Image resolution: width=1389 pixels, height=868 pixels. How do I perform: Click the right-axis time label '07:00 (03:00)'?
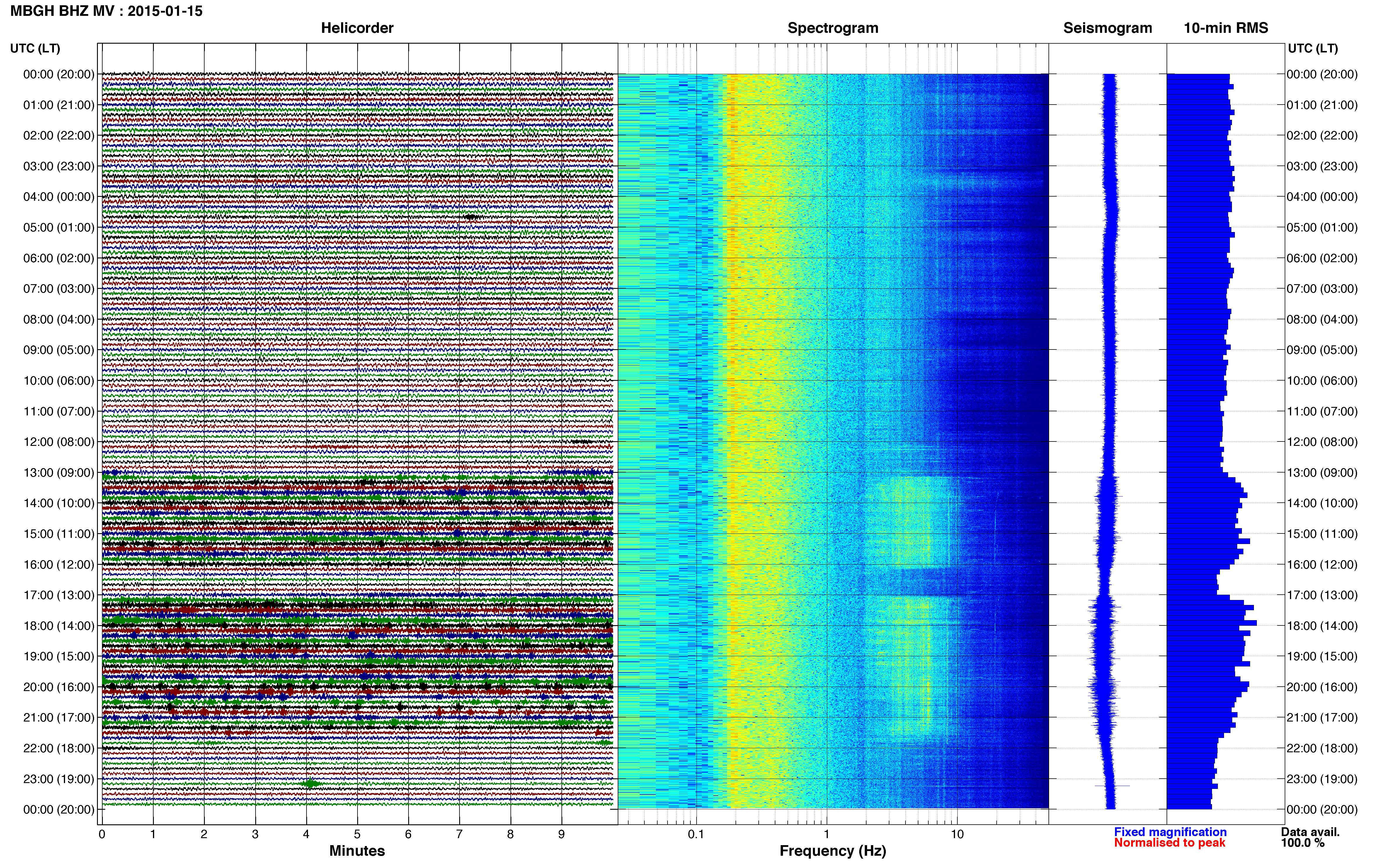tap(1322, 289)
